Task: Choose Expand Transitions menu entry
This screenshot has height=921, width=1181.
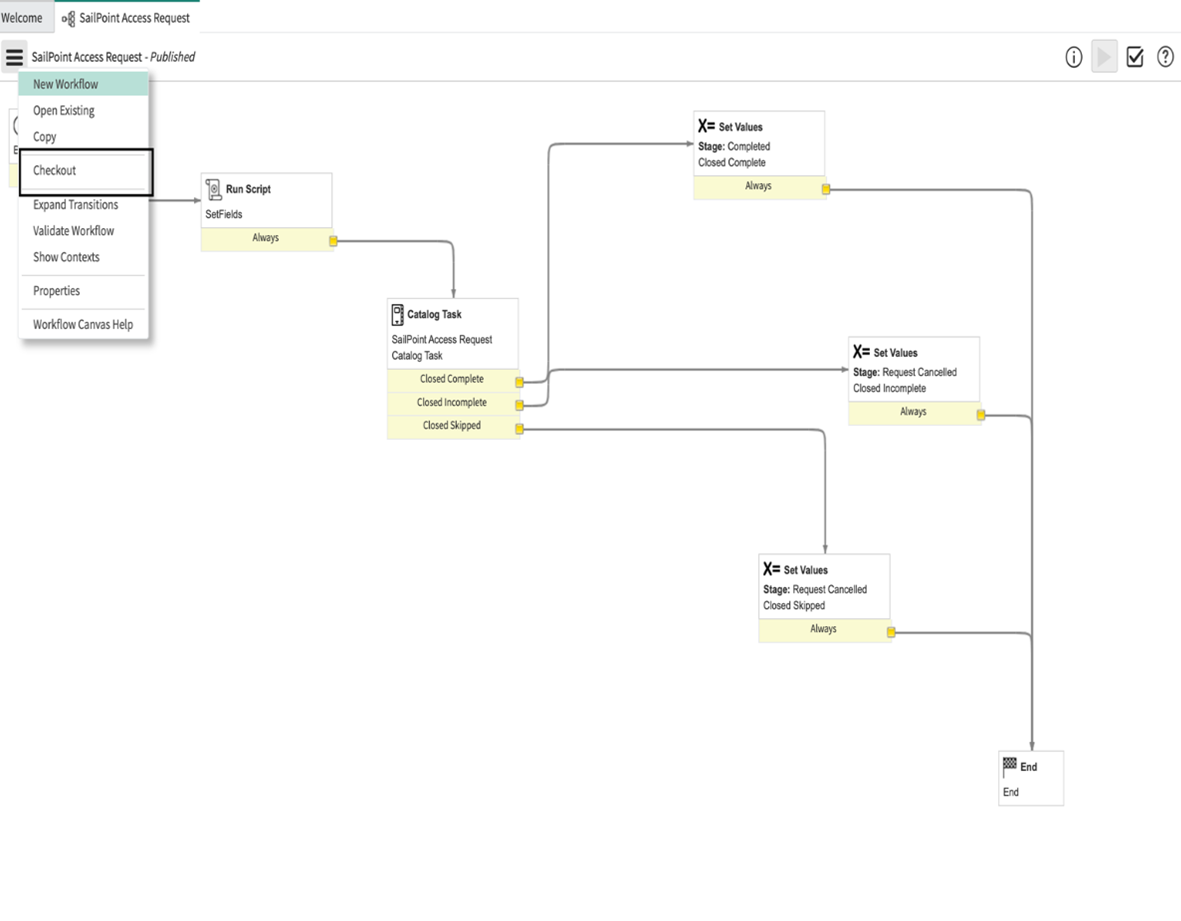Action: pyautogui.click(x=84, y=204)
